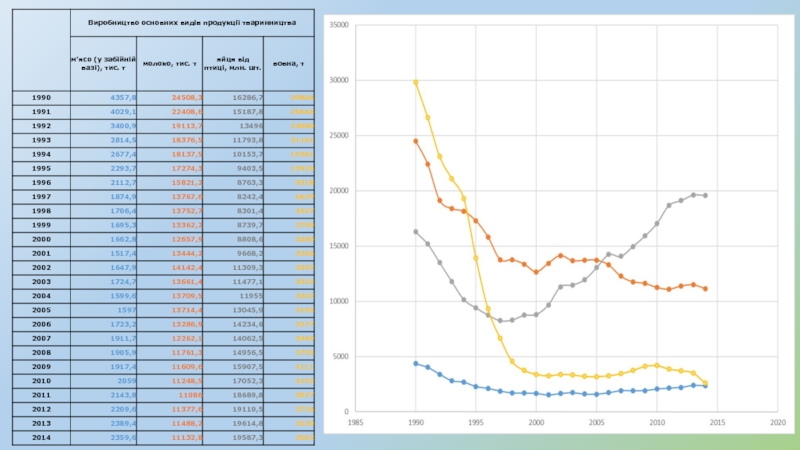Select year cell 1997 in the table

[41, 196]
